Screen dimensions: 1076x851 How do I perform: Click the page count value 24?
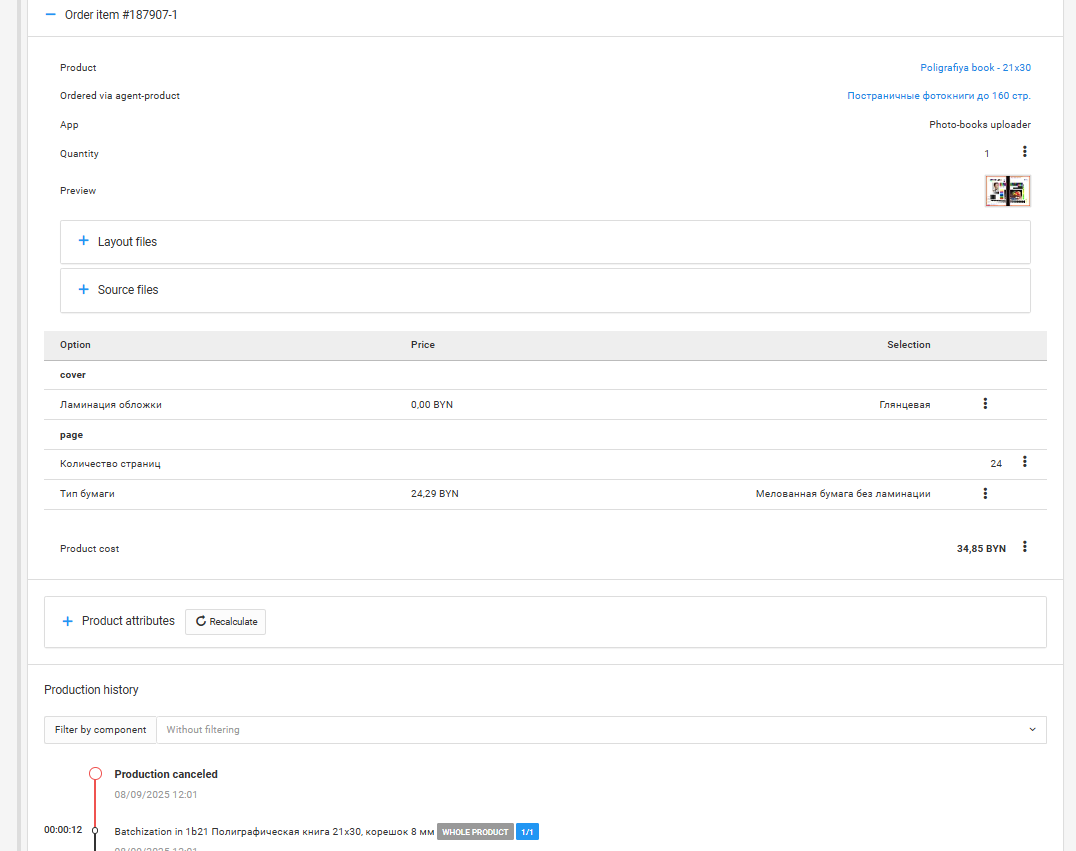[996, 464]
